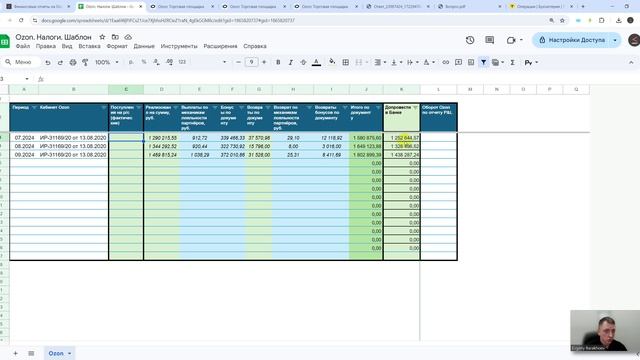The image size is (640, 360).
Task: Format as currency in the toolbar
Action: pos(131,62)
